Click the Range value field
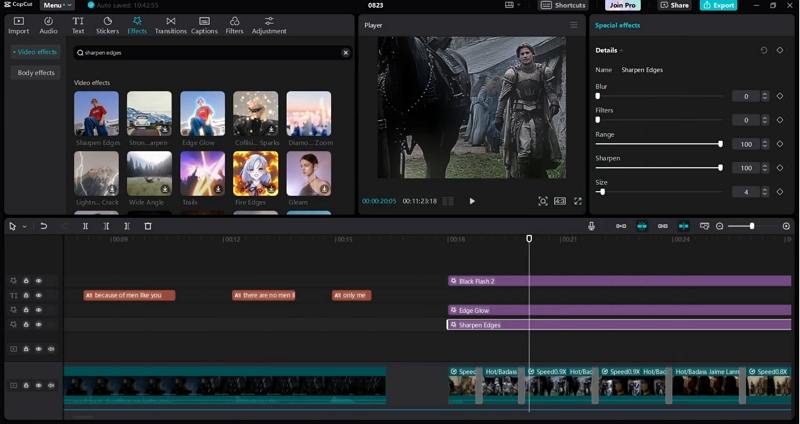The height and width of the screenshot is (424, 800). (746, 144)
